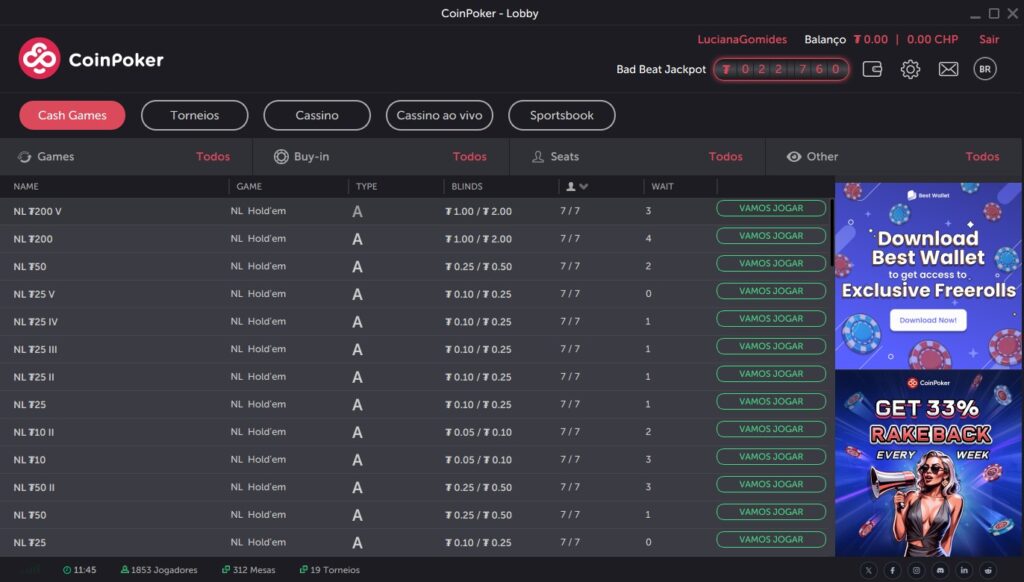Image resolution: width=1024 pixels, height=582 pixels.
Task: Select the NL ₮25 IV table row
Action: click(x=417, y=322)
